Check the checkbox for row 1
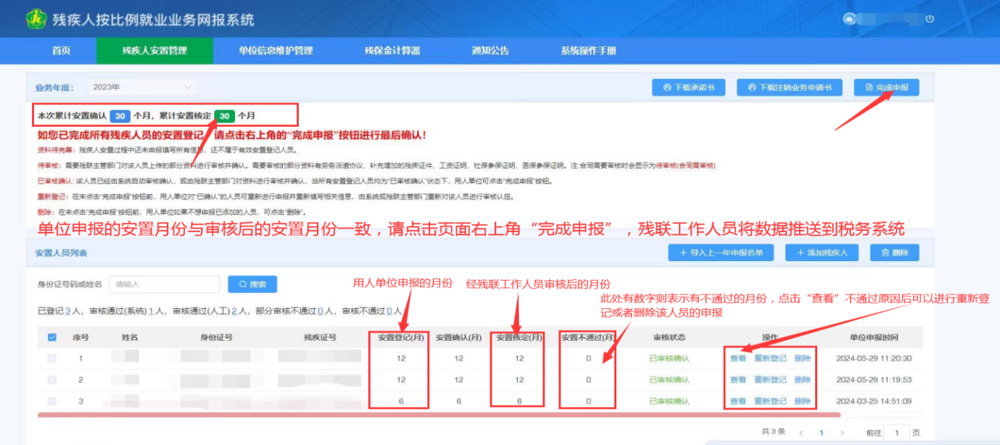Screen dimensions: 1000x445 coord(52,358)
